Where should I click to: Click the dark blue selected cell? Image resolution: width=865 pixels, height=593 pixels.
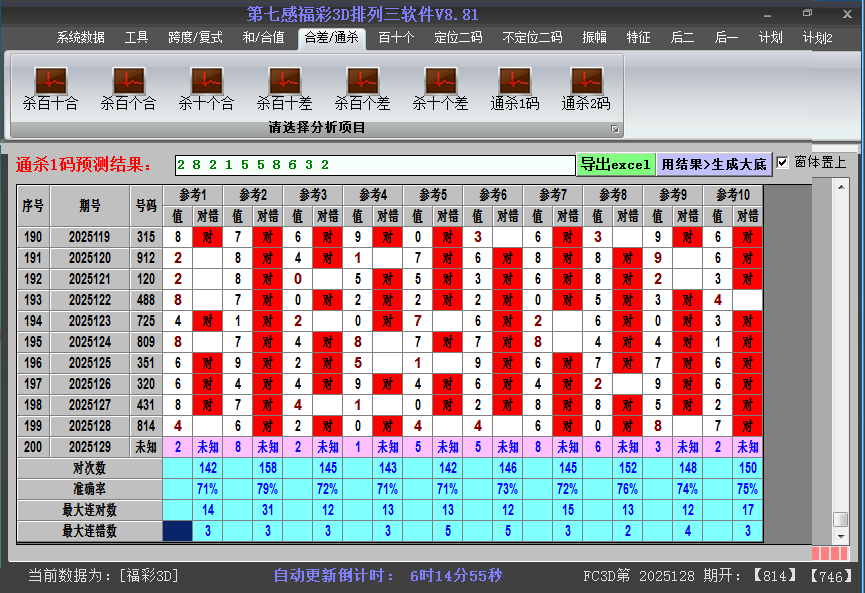[178, 531]
